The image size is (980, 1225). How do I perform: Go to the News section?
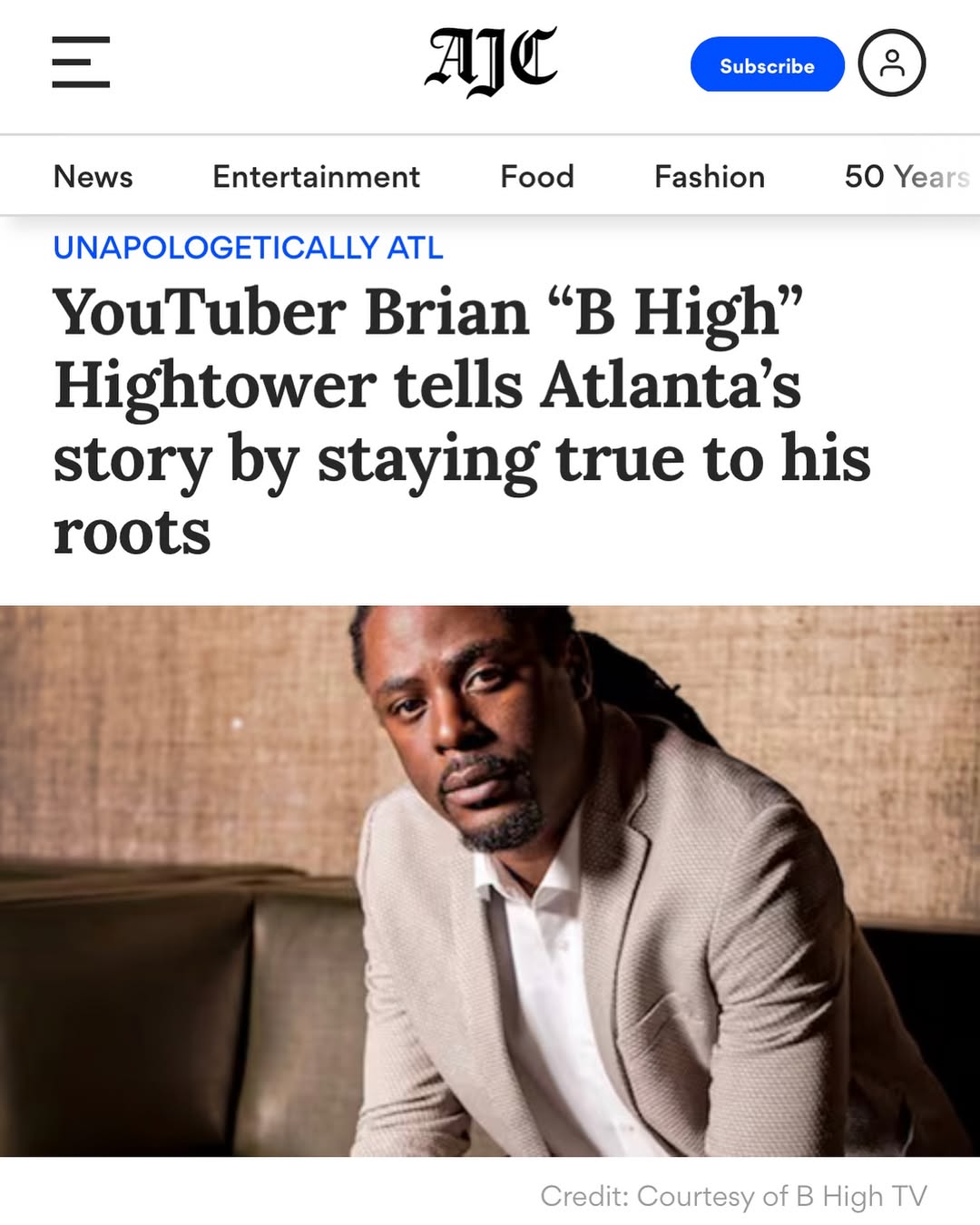pos(93,176)
